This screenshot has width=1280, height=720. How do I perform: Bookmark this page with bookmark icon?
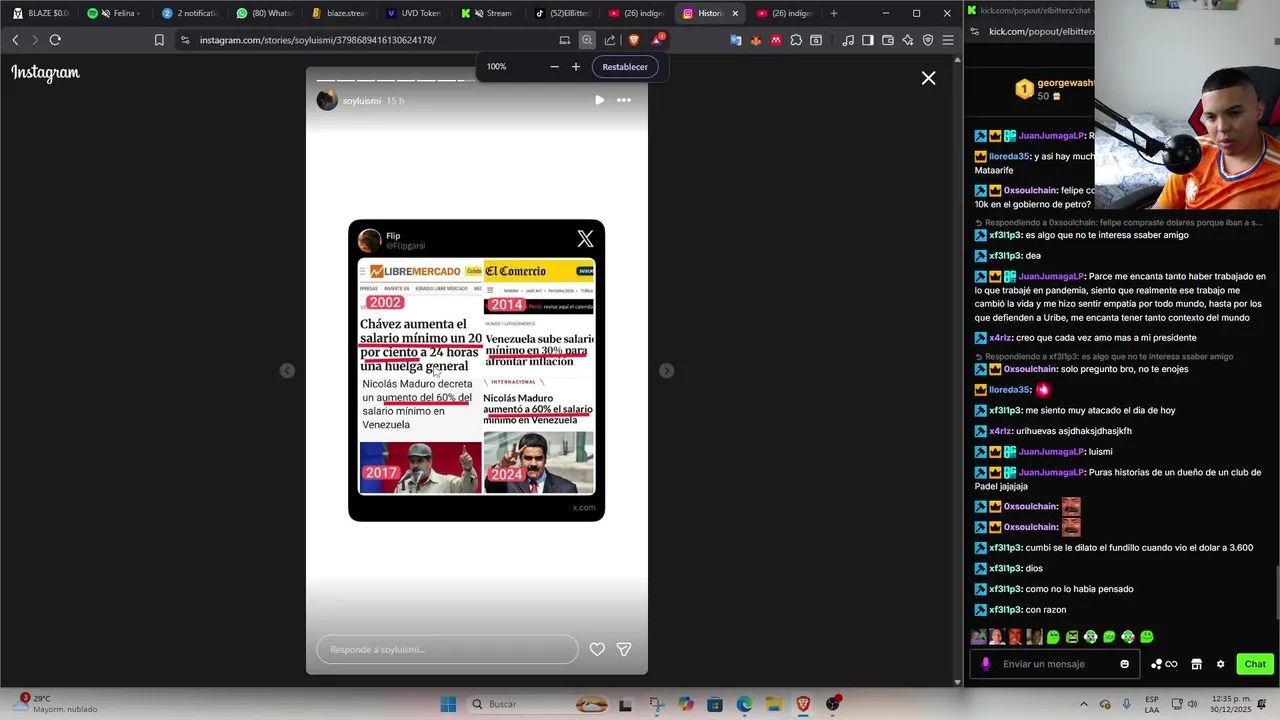tap(159, 40)
